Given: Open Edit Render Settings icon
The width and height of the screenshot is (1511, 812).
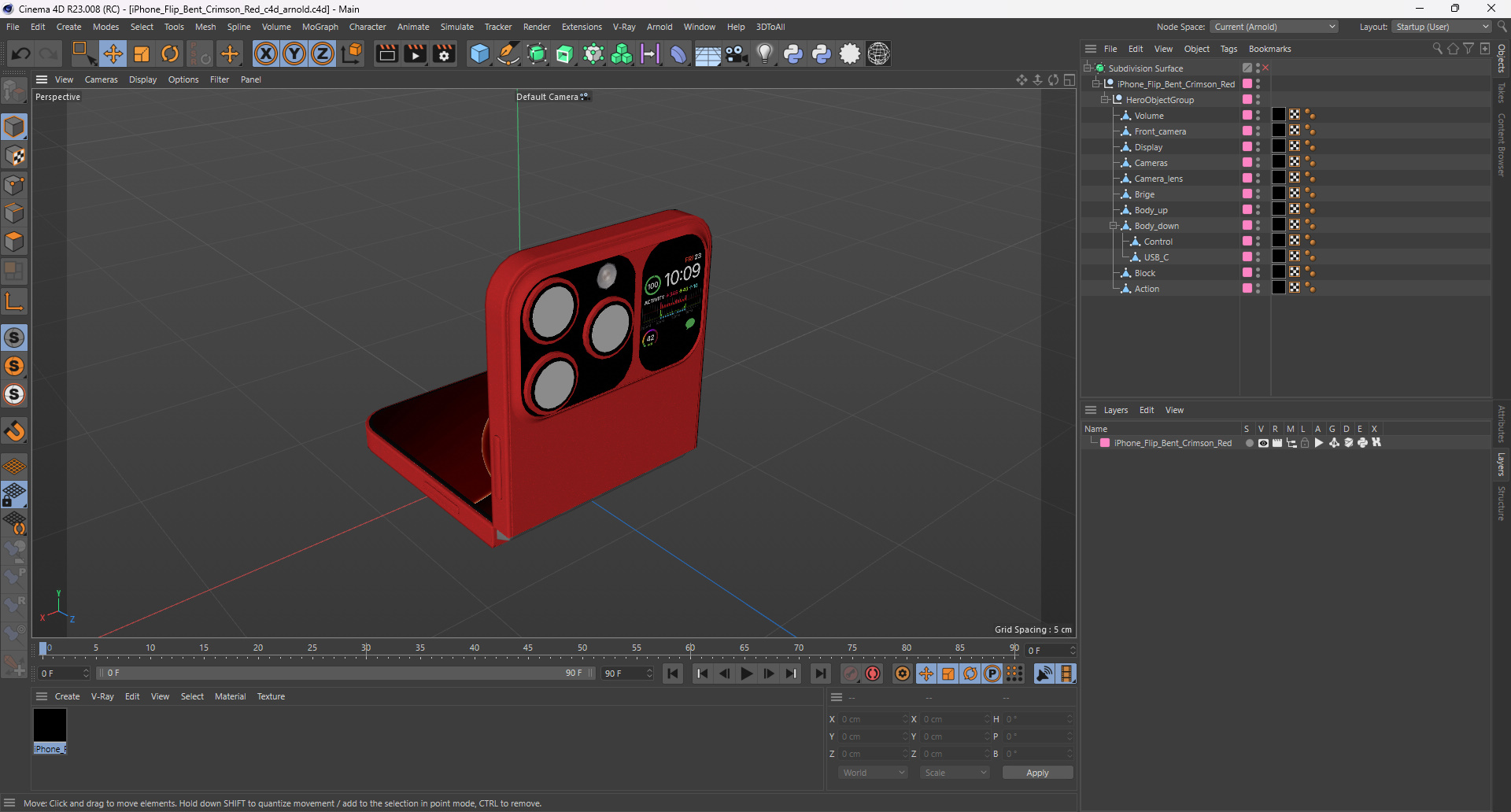Looking at the screenshot, I should point(444,54).
